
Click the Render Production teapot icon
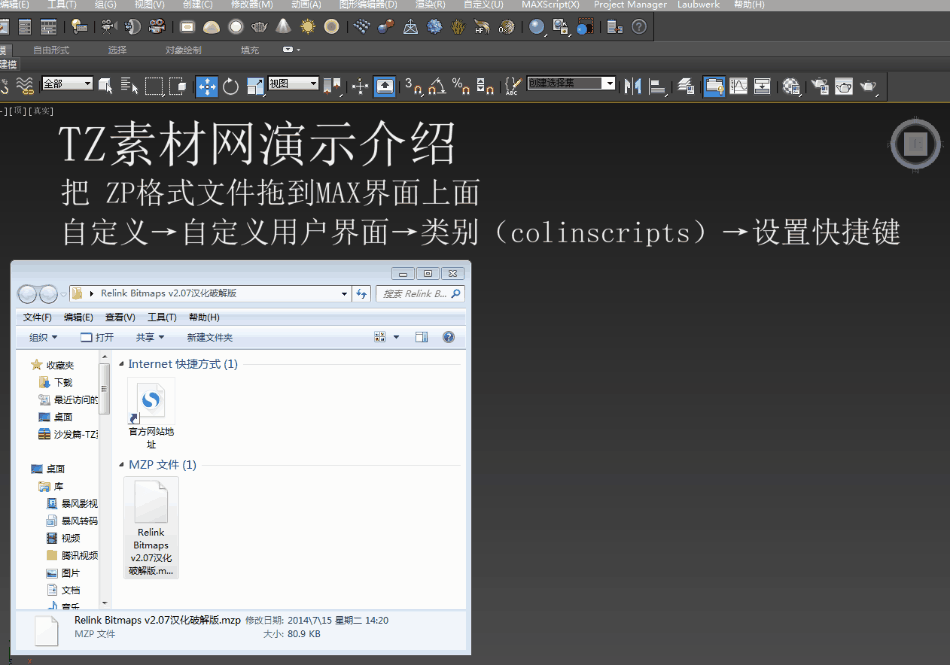tap(868, 87)
